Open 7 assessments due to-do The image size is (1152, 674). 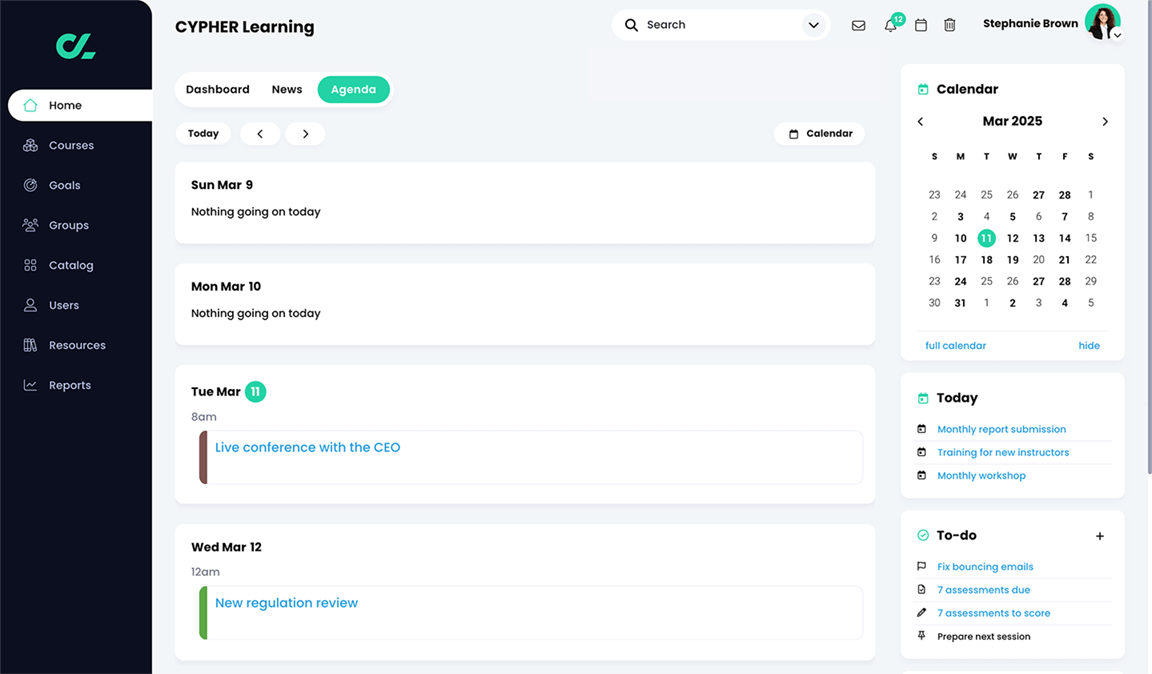(x=983, y=589)
